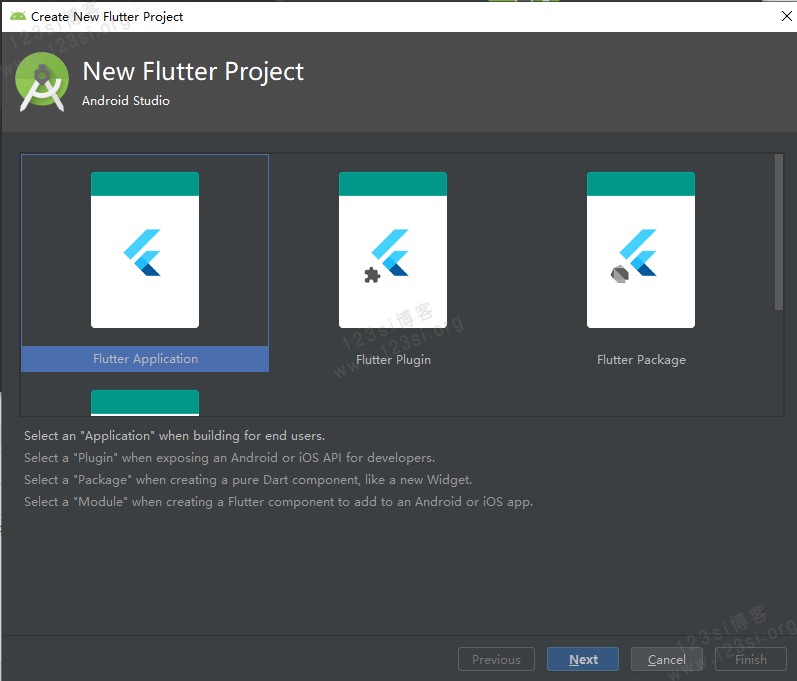Click the Dart package icon on Package card
The width and height of the screenshot is (797, 681).
620,274
